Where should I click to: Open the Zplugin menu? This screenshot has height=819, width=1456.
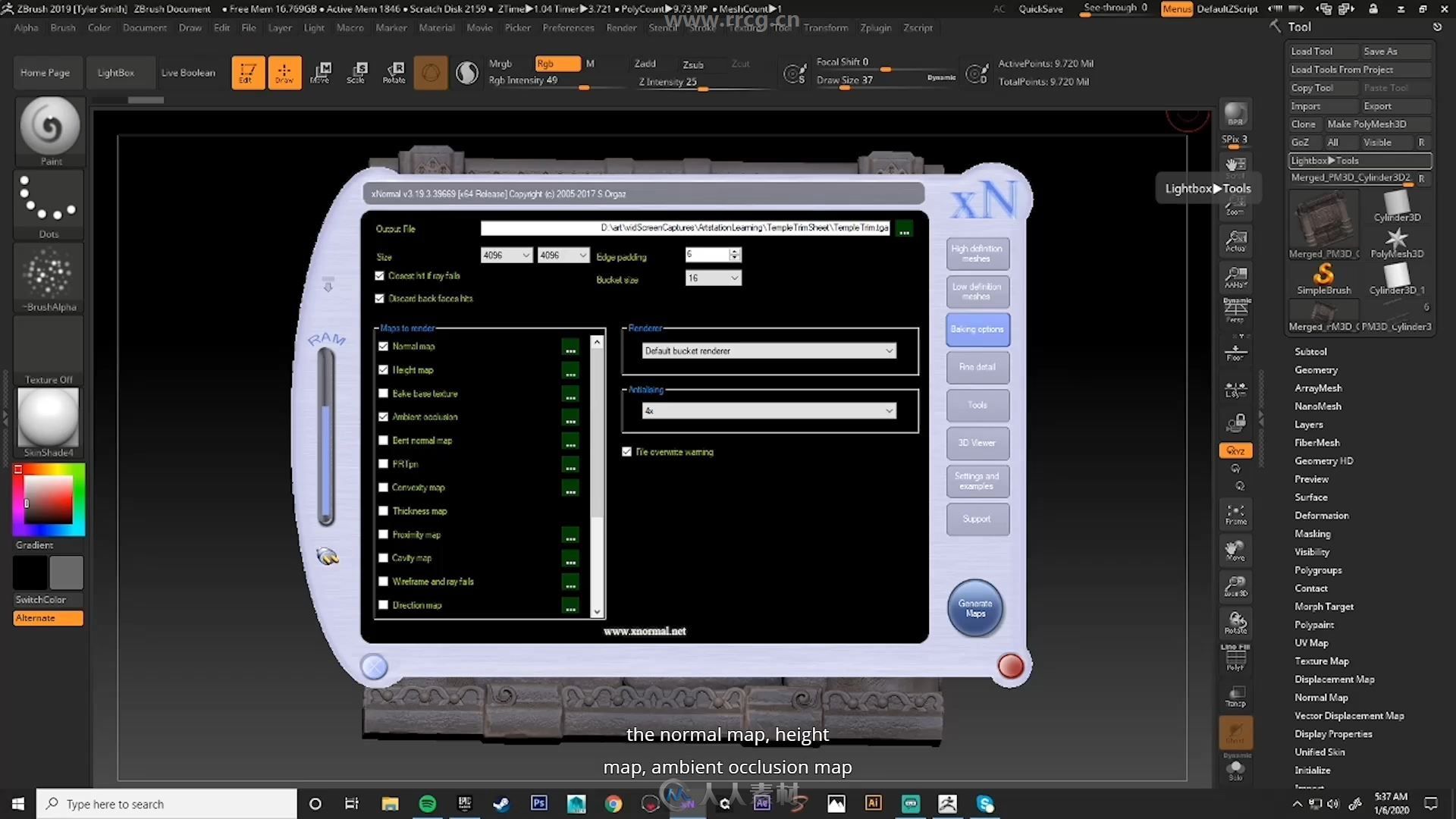pos(875,28)
